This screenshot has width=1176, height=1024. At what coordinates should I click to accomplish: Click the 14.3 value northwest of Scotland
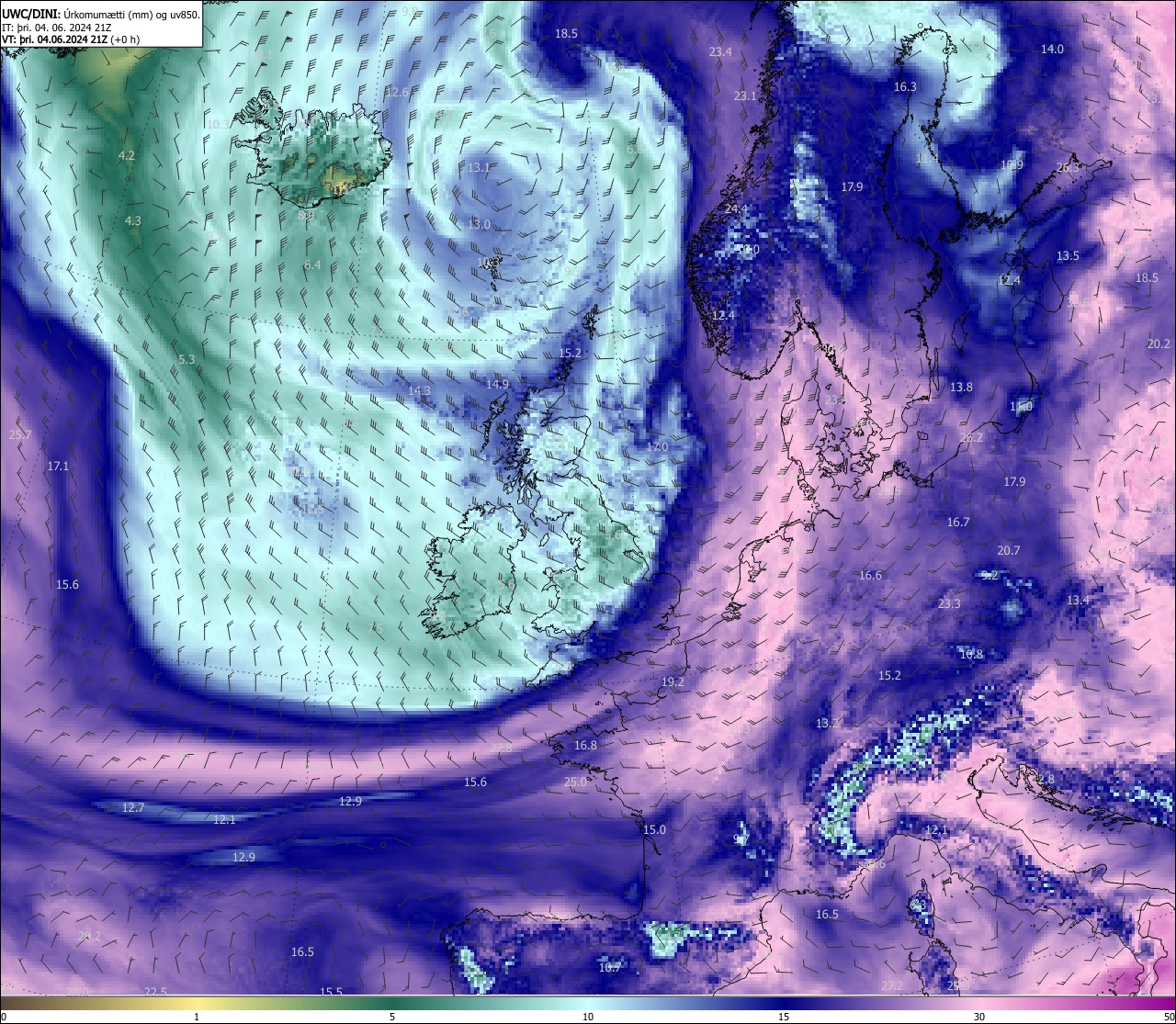(x=419, y=391)
